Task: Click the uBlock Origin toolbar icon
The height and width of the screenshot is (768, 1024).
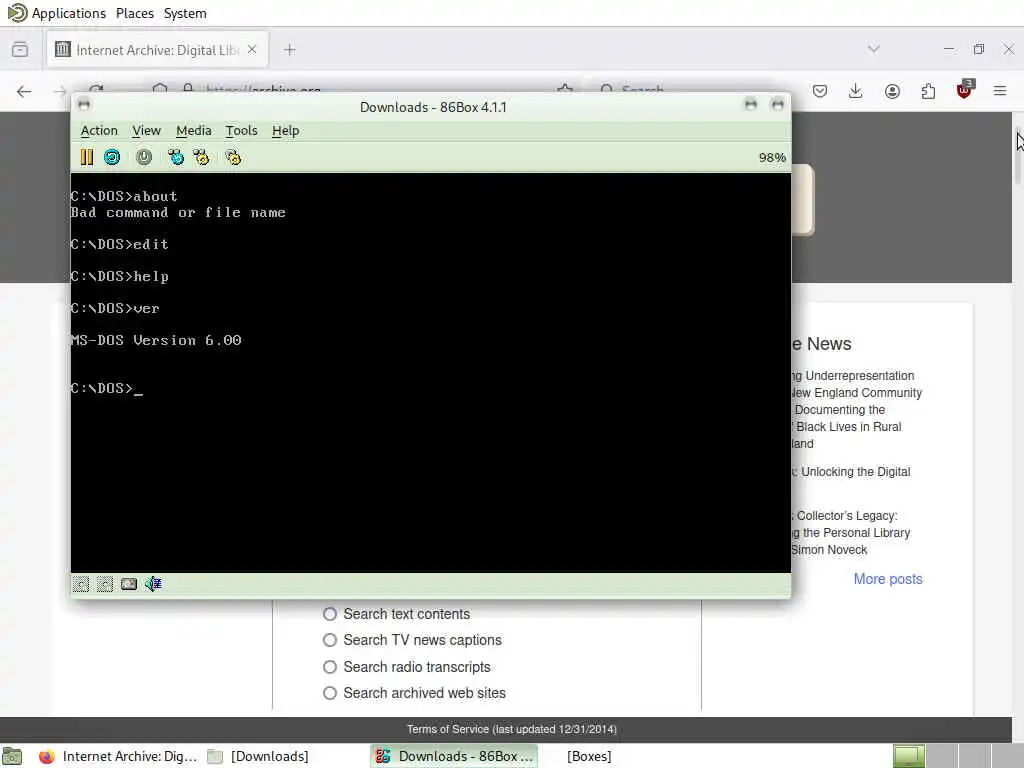Action: pyautogui.click(x=965, y=90)
